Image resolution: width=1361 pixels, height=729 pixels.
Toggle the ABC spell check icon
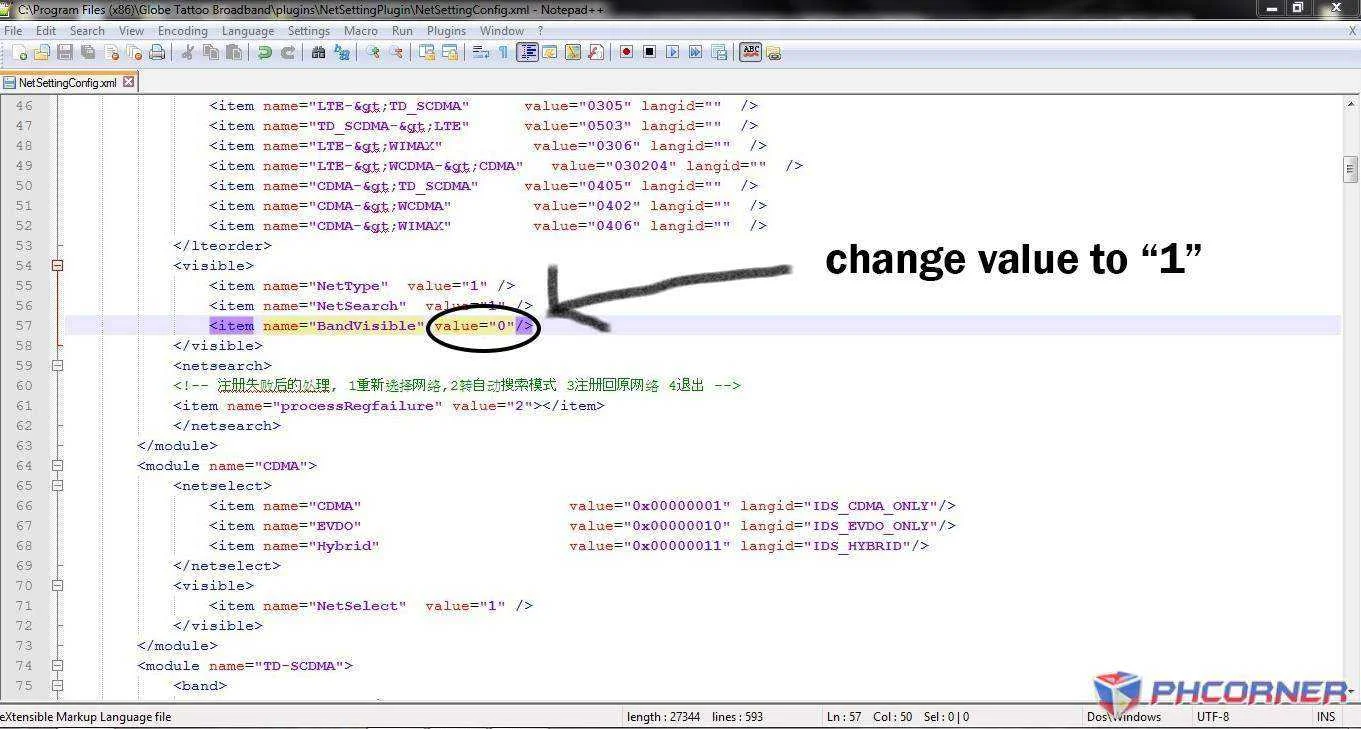click(750, 52)
